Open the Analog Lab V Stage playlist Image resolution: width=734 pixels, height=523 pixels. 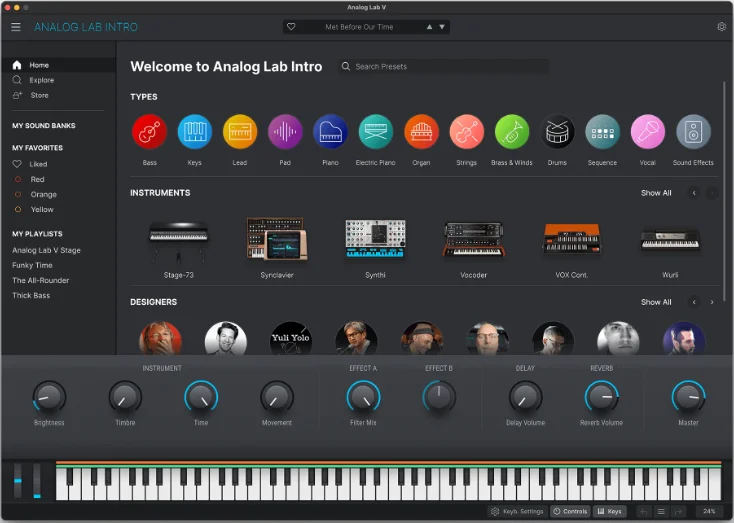[46, 250]
